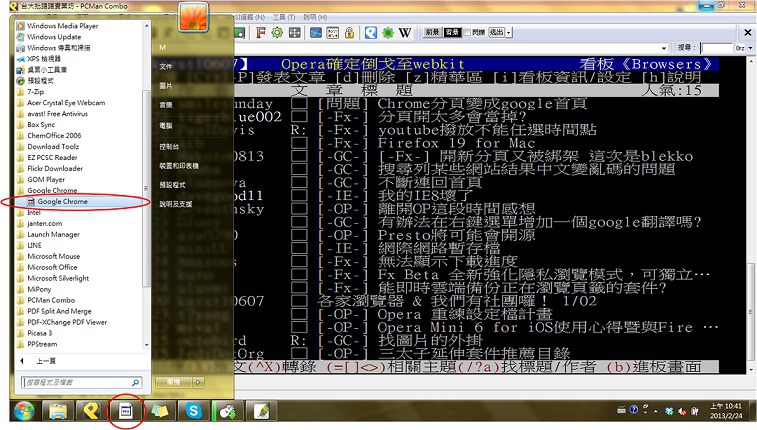Click the 送出 send button
The height and width of the screenshot is (430, 757).
496,32
